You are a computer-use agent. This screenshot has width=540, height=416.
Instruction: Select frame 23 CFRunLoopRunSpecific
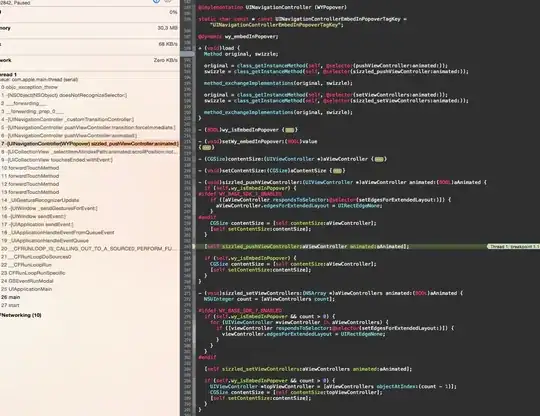(33, 273)
